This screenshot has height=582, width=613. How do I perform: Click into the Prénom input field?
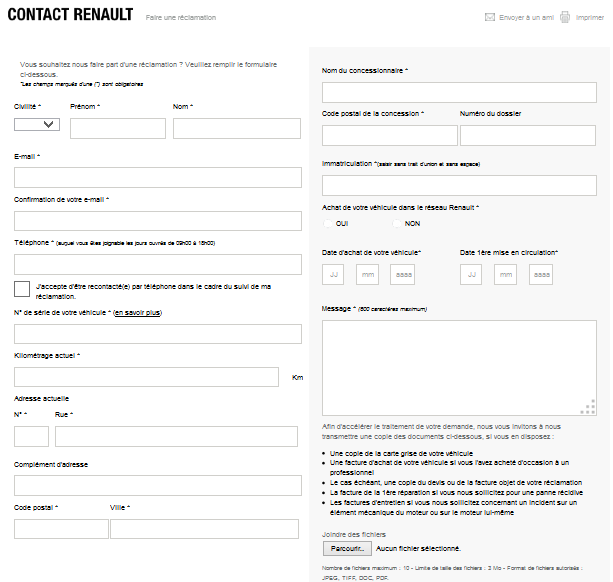[x=118, y=128]
